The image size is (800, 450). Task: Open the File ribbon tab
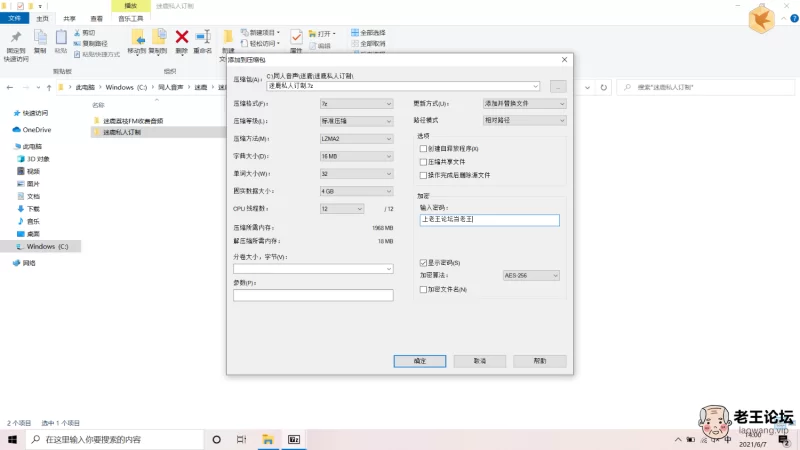tap(14, 18)
